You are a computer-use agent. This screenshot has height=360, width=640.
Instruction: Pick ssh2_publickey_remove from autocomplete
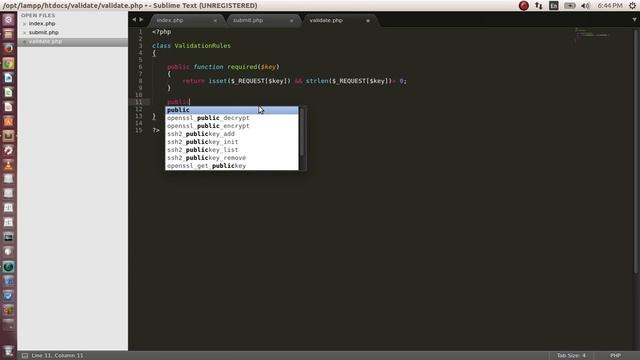[x=232, y=158]
